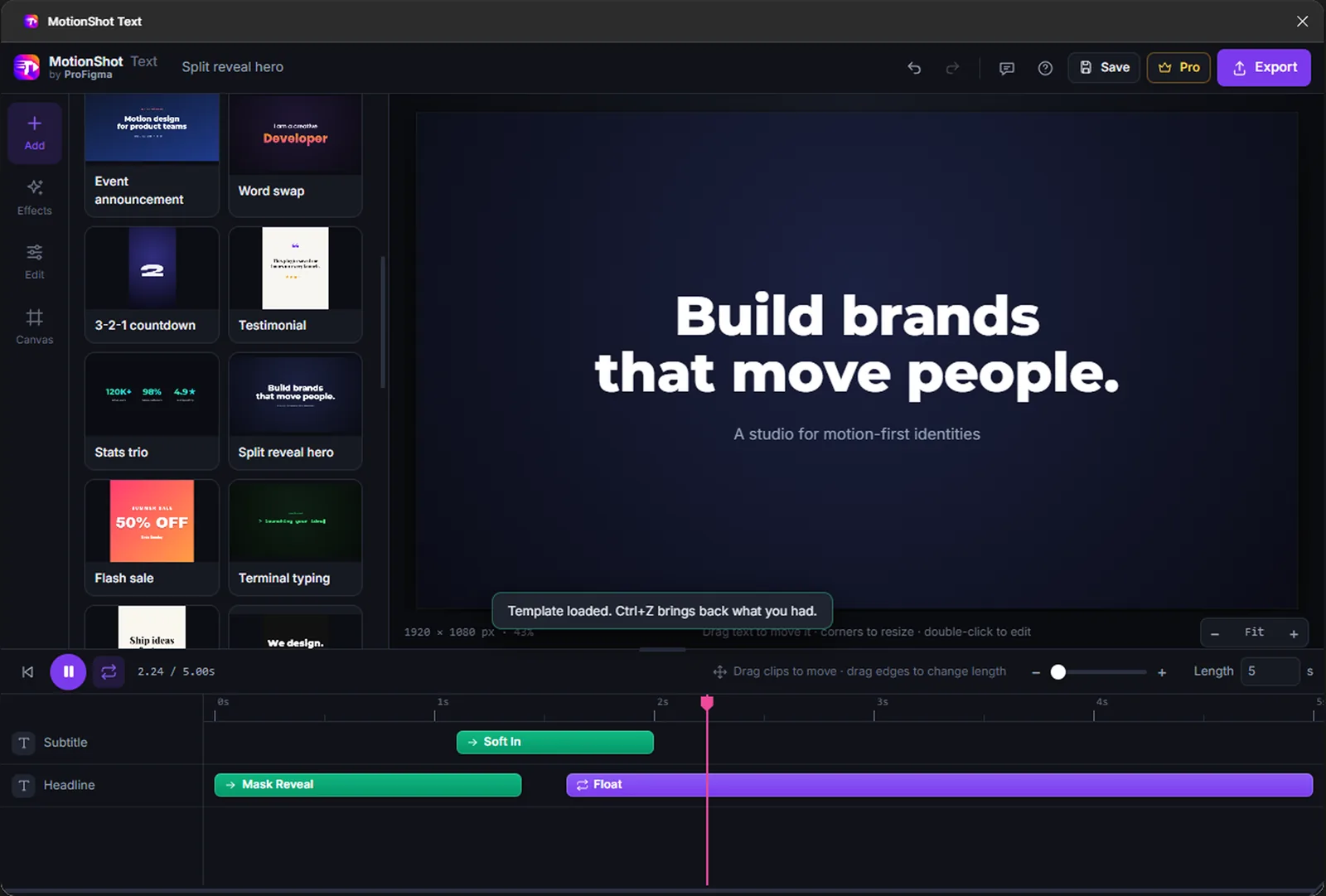Select the Mask Reveal clip
This screenshot has width=1326, height=896.
coord(368,785)
